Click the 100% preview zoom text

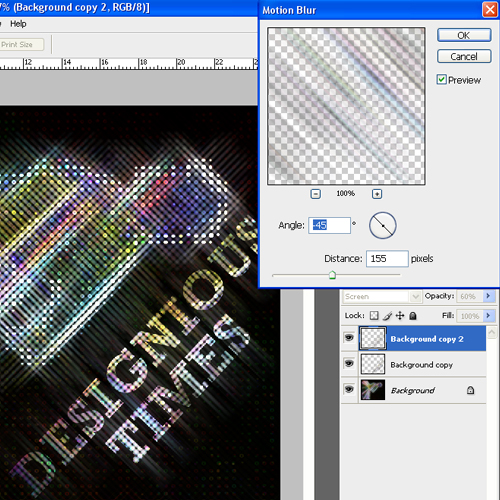[346, 193]
